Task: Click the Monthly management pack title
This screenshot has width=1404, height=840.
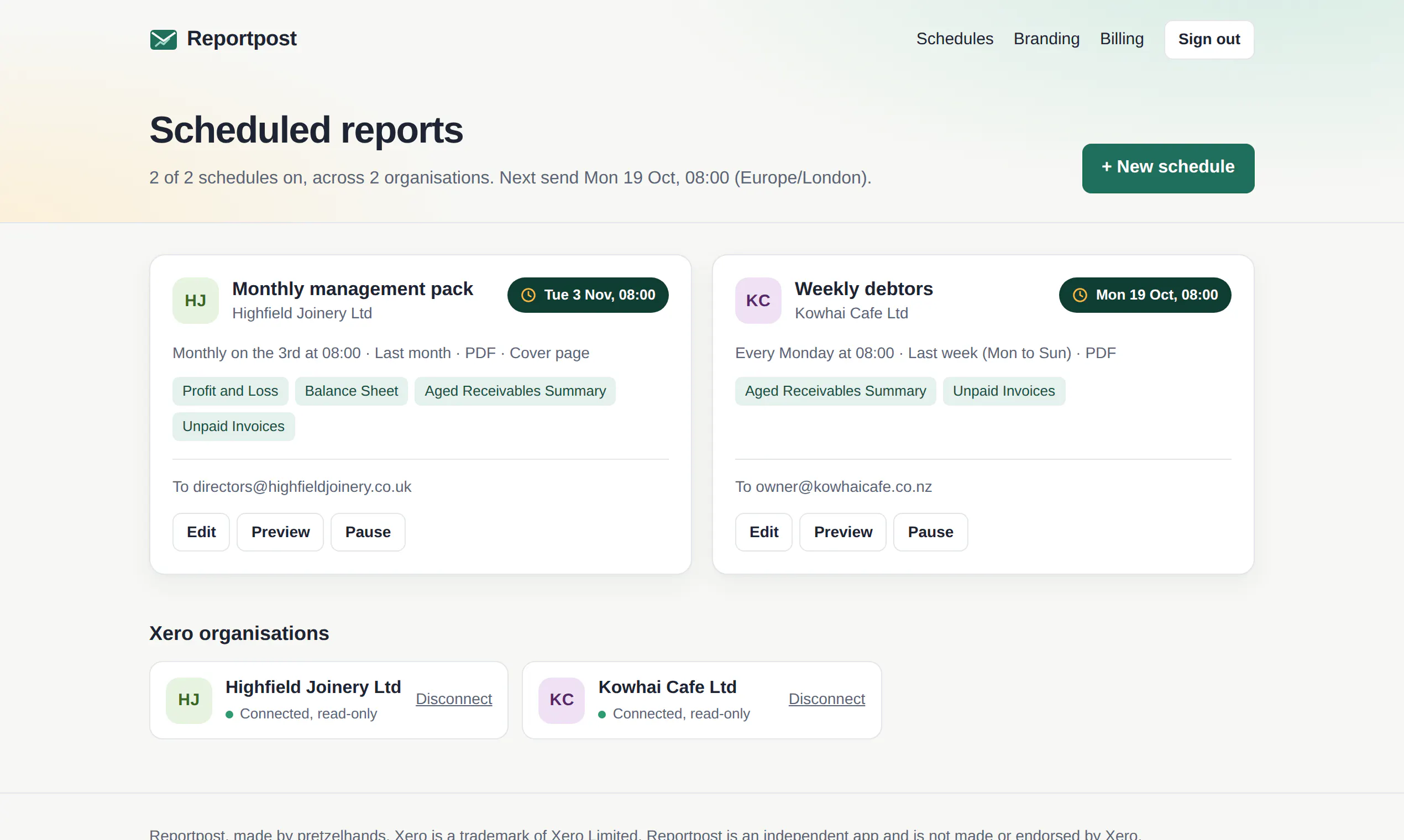Action: (x=352, y=288)
